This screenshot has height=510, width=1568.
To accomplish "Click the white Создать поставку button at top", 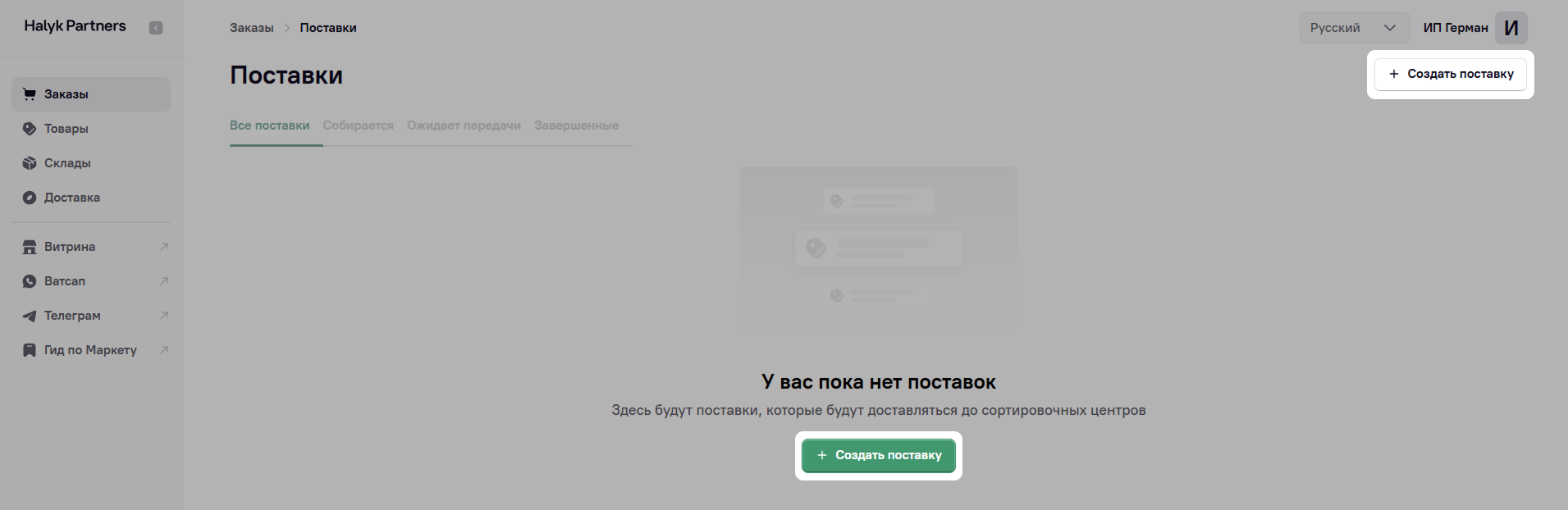I will point(1450,74).
